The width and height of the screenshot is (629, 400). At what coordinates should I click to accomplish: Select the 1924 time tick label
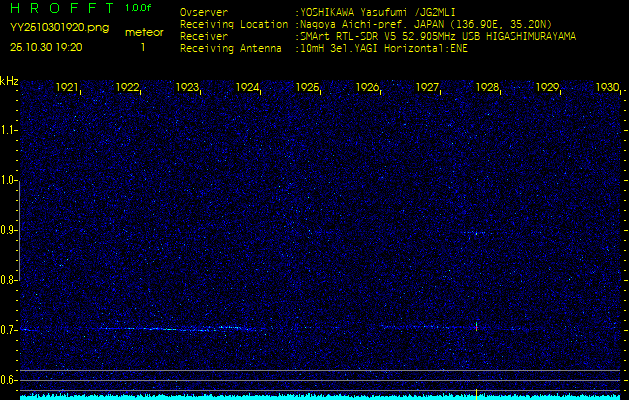coord(248,88)
